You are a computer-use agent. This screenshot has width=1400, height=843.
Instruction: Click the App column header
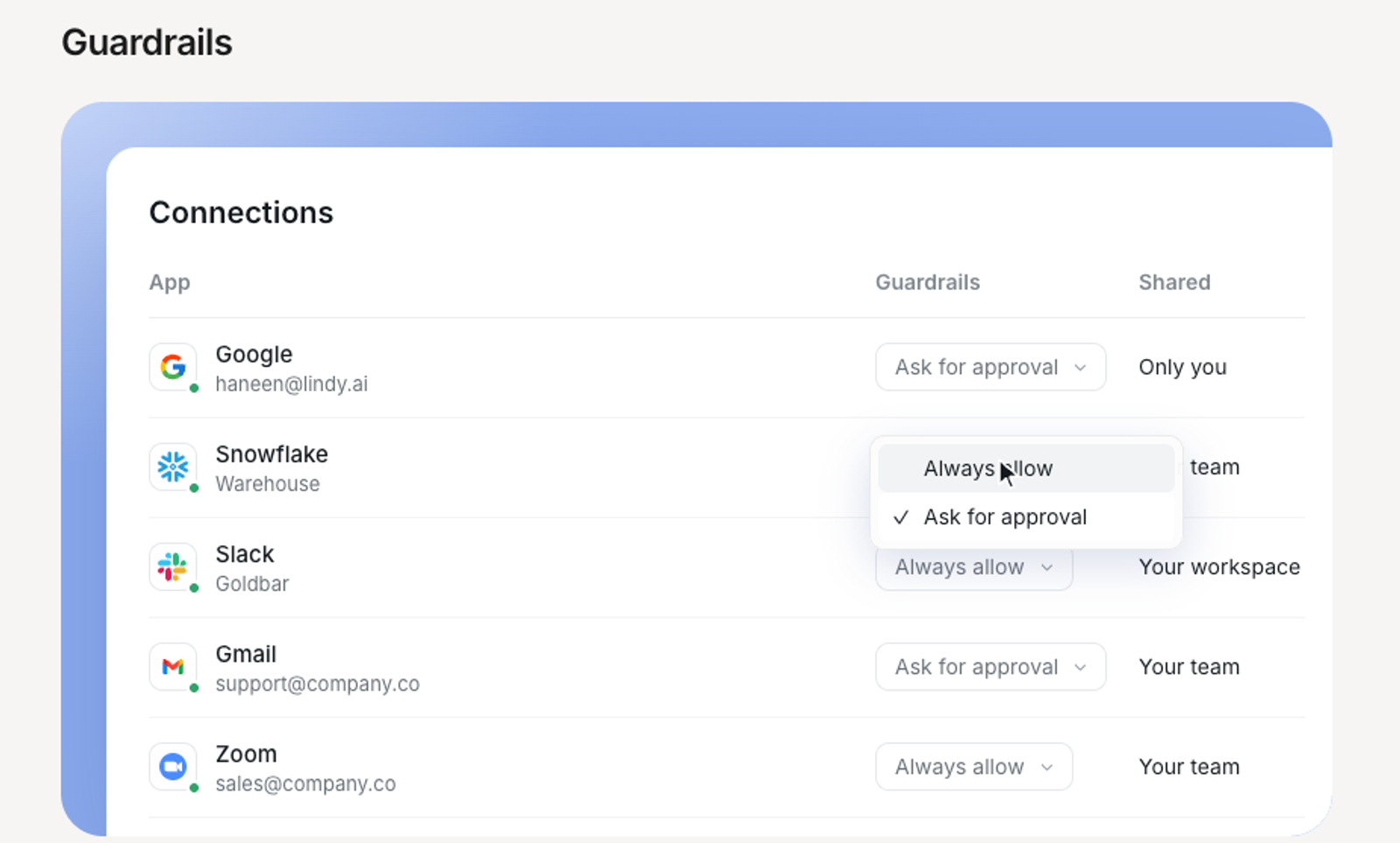pos(170,283)
